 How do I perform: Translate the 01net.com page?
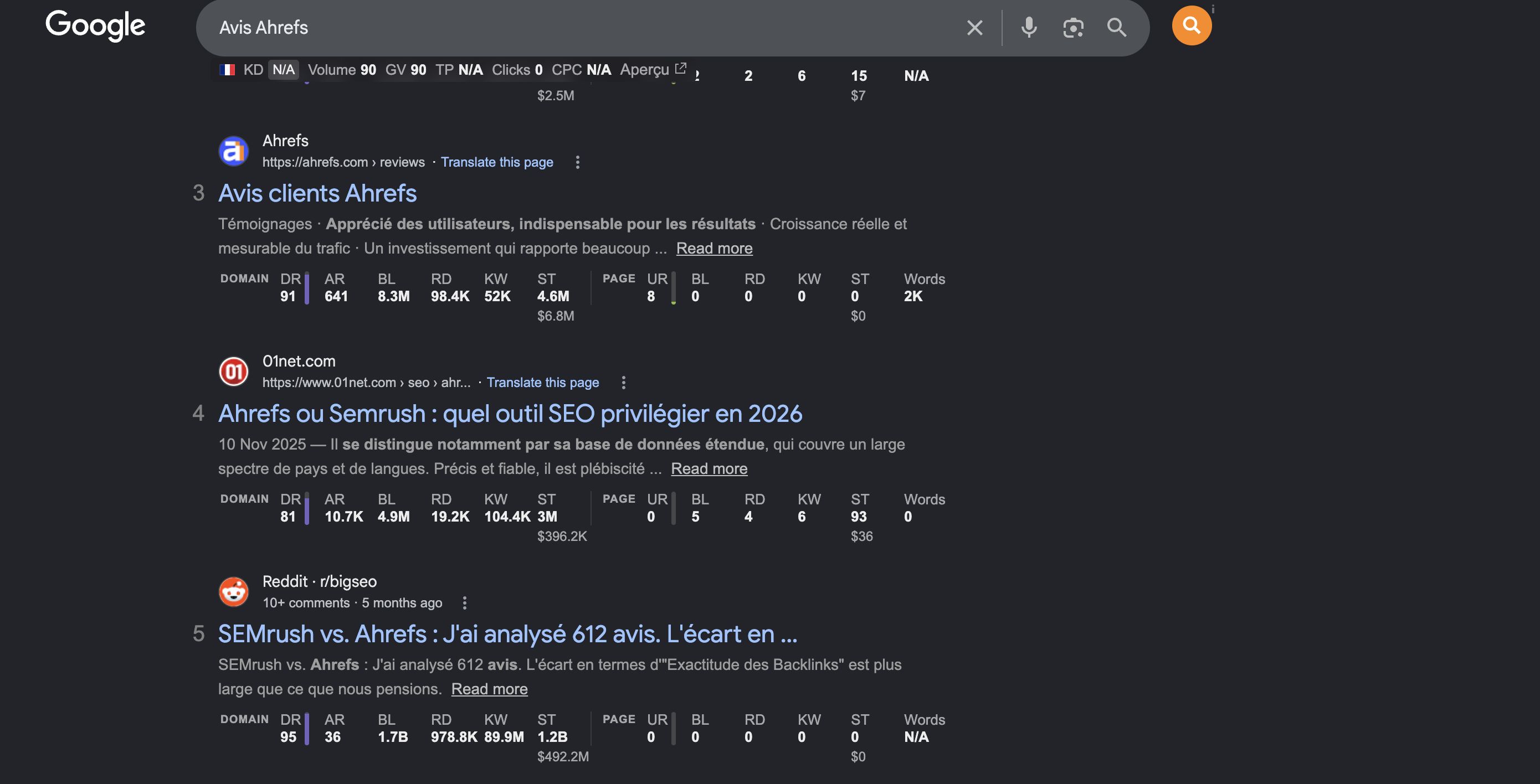tap(543, 383)
